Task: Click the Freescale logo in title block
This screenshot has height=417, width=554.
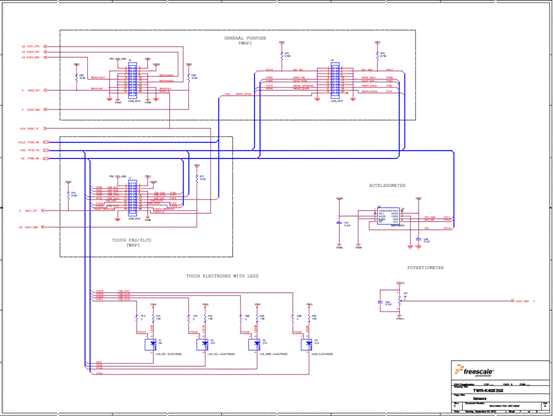Action: pos(474,370)
